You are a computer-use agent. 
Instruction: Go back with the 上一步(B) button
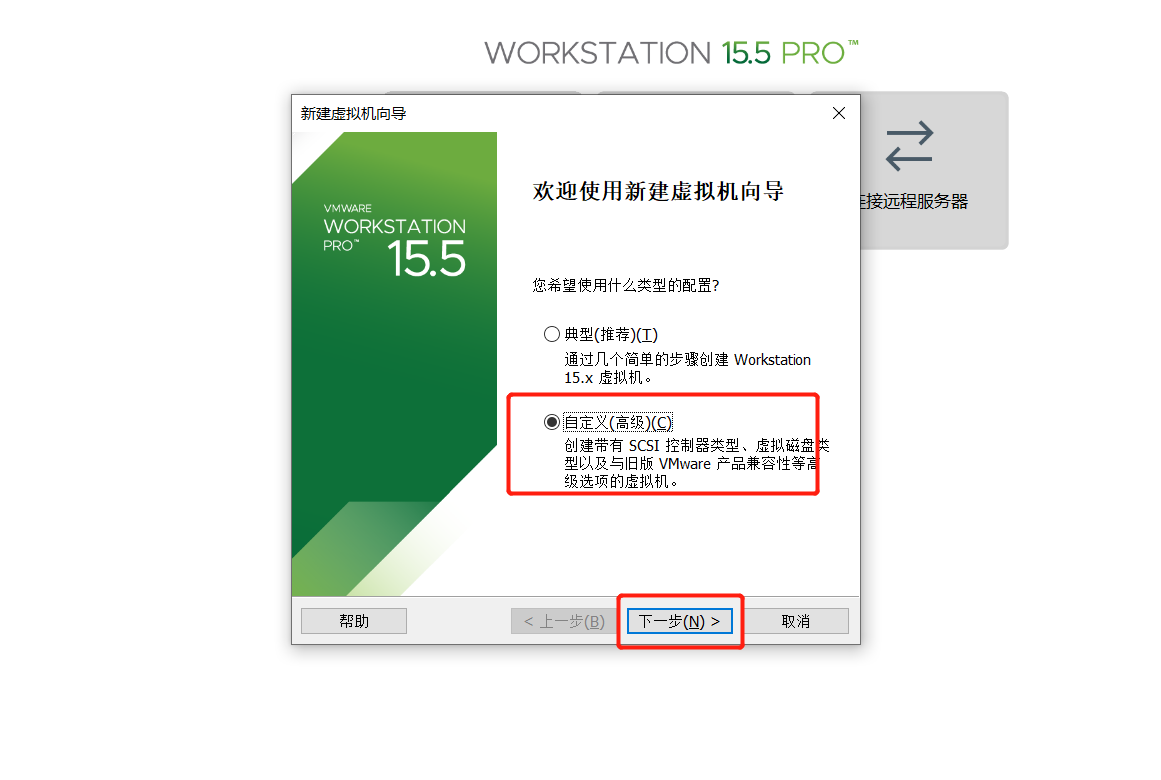pyautogui.click(x=564, y=621)
